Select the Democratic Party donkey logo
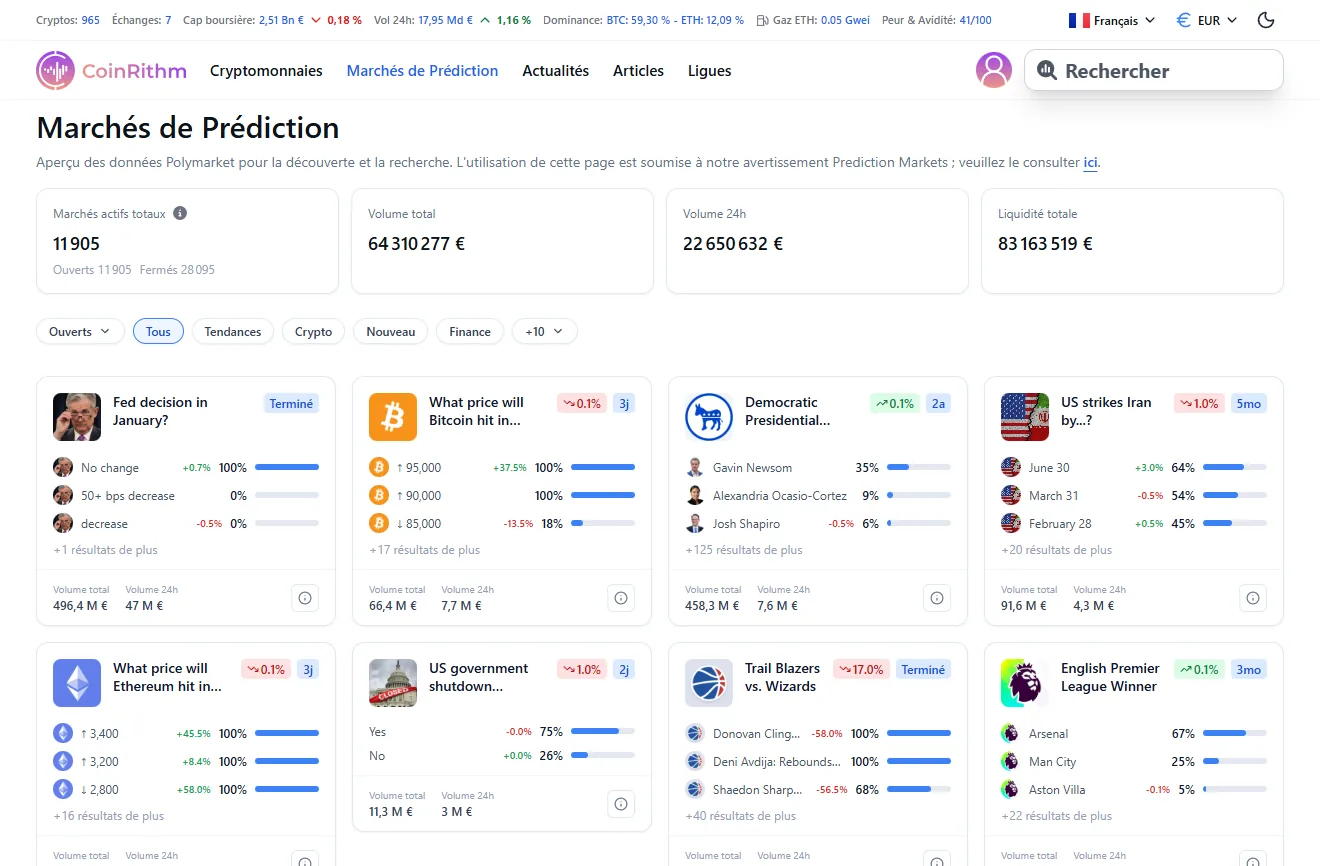This screenshot has height=866, width=1320. (709, 417)
